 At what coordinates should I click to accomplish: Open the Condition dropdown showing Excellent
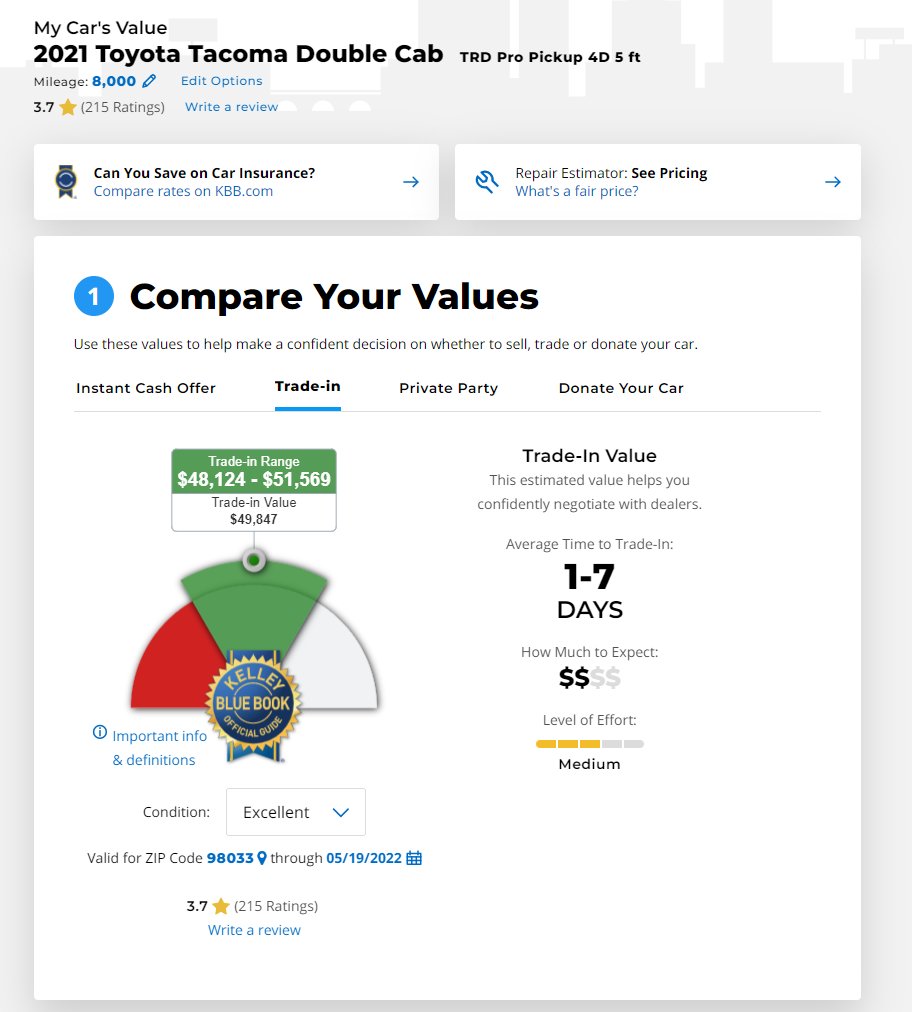(x=296, y=812)
